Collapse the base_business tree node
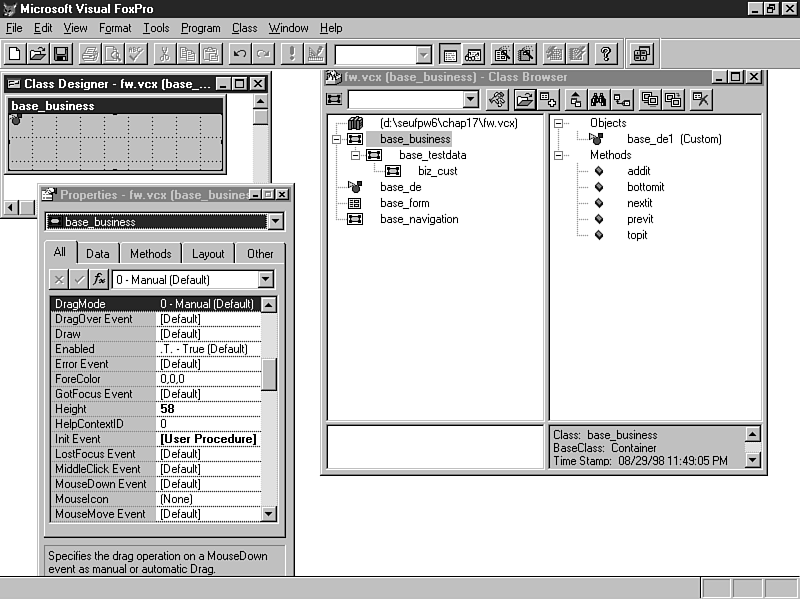The height and width of the screenshot is (600, 800). point(337,139)
